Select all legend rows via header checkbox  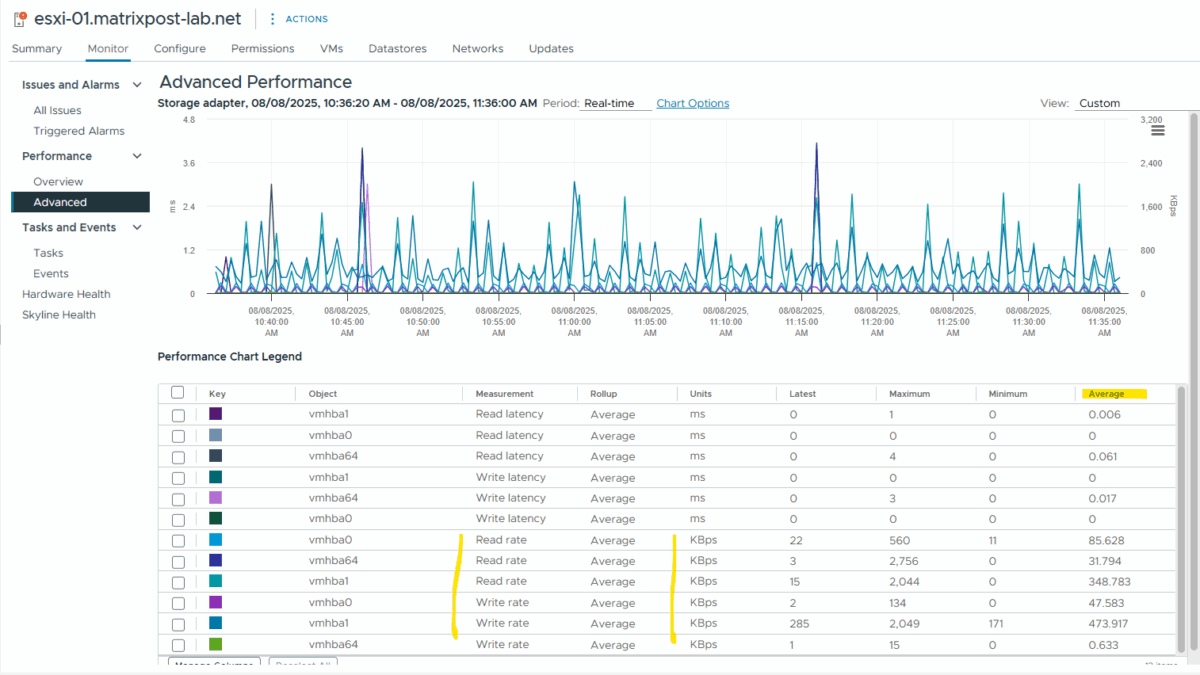click(x=178, y=393)
